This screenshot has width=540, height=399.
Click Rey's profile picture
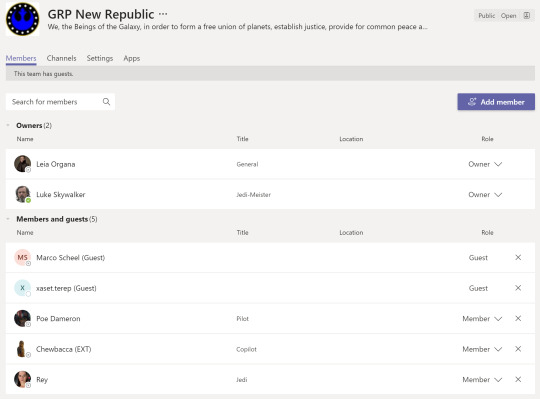click(22, 379)
